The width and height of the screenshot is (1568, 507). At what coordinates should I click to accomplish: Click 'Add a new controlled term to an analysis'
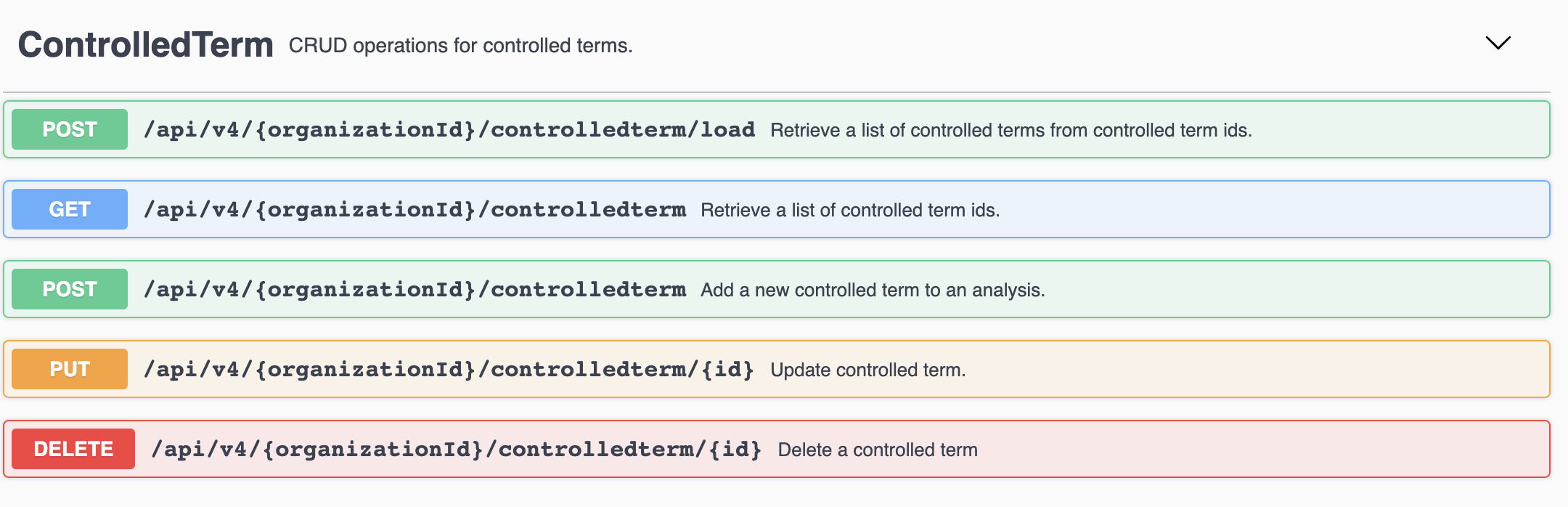(x=873, y=291)
